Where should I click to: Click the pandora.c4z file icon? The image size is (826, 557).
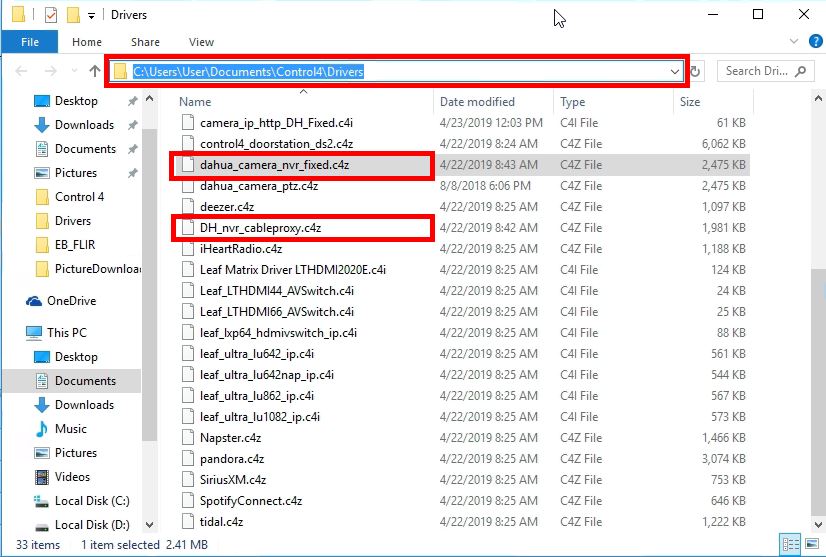click(188, 459)
